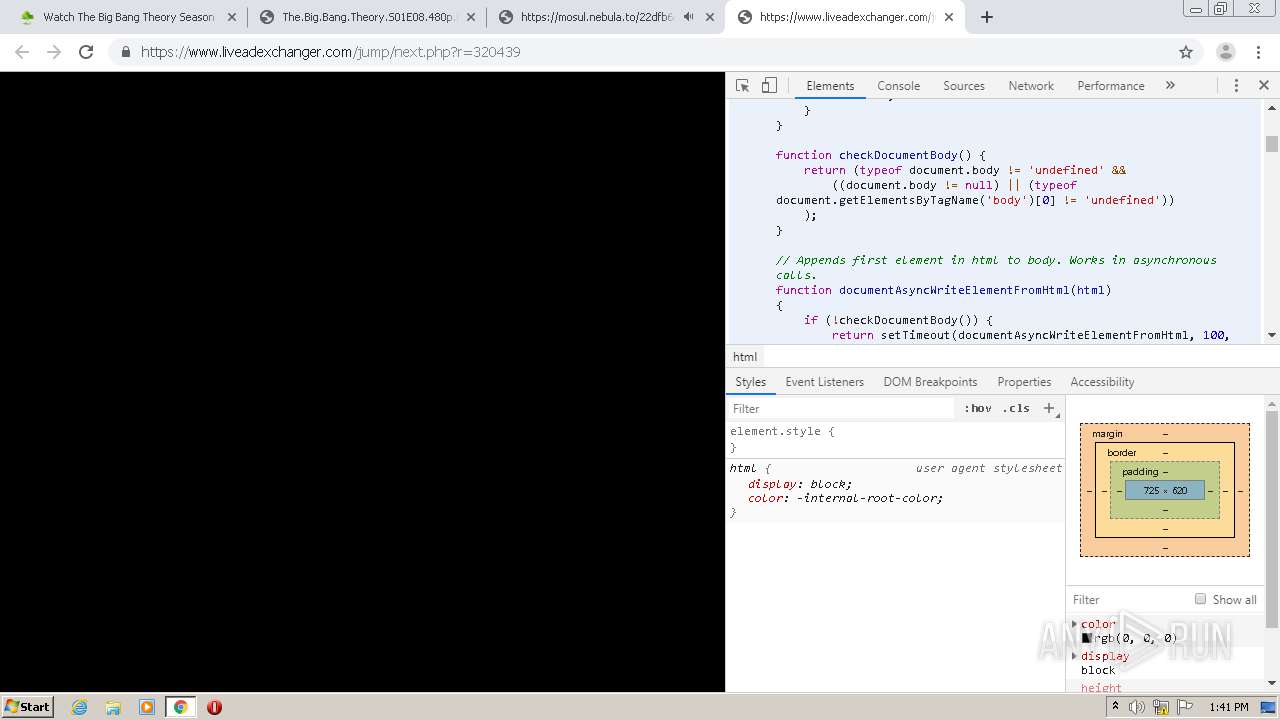Show more DevTools tabs chevron
Screen dimensions: 1280x720
tap(1170, 86)
